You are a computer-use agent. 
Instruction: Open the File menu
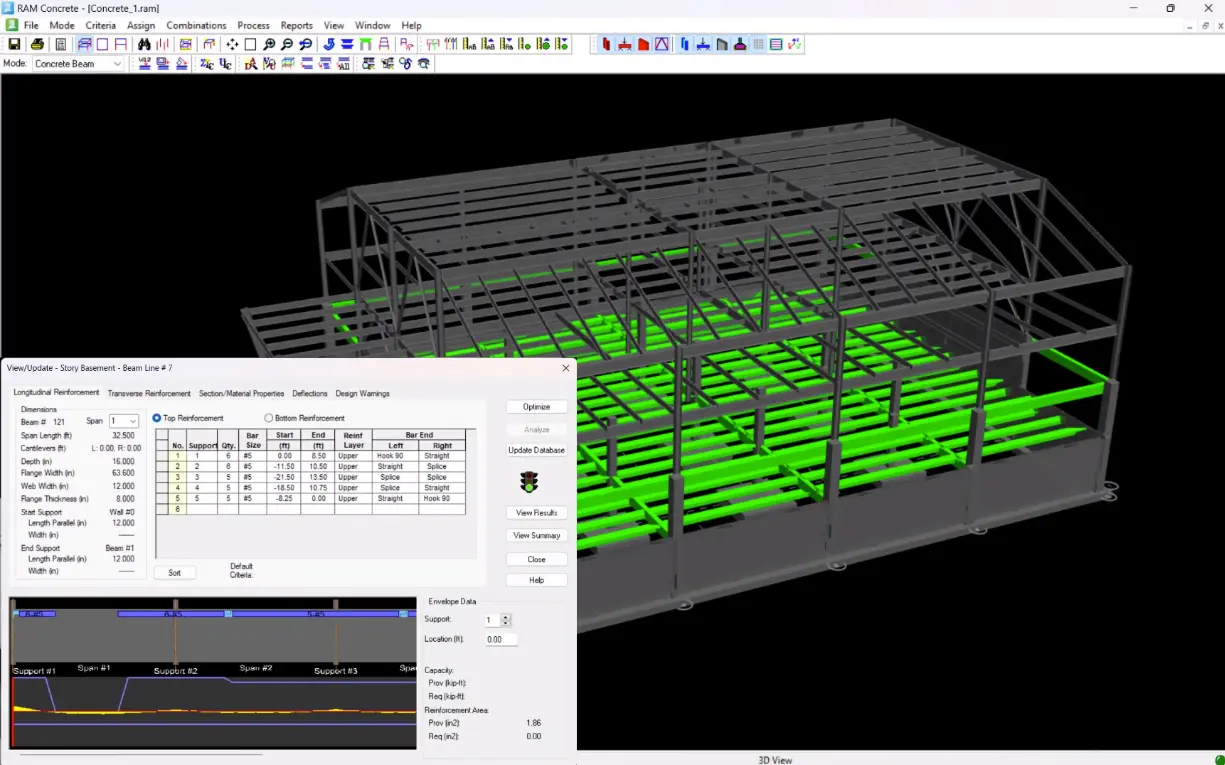pyautogui.click(x=30, y=25)
